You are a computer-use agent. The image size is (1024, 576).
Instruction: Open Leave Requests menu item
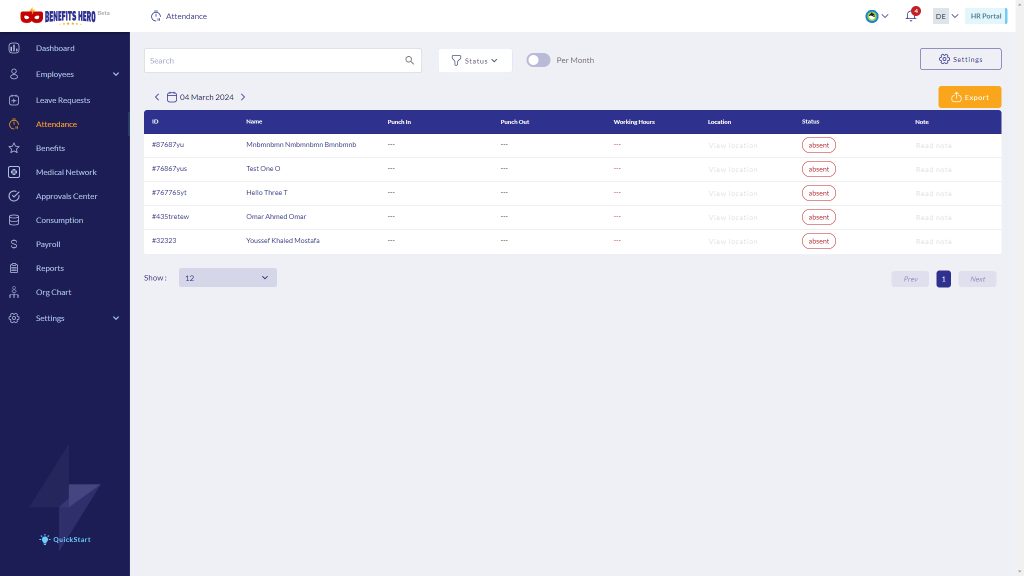click(63, 100)
